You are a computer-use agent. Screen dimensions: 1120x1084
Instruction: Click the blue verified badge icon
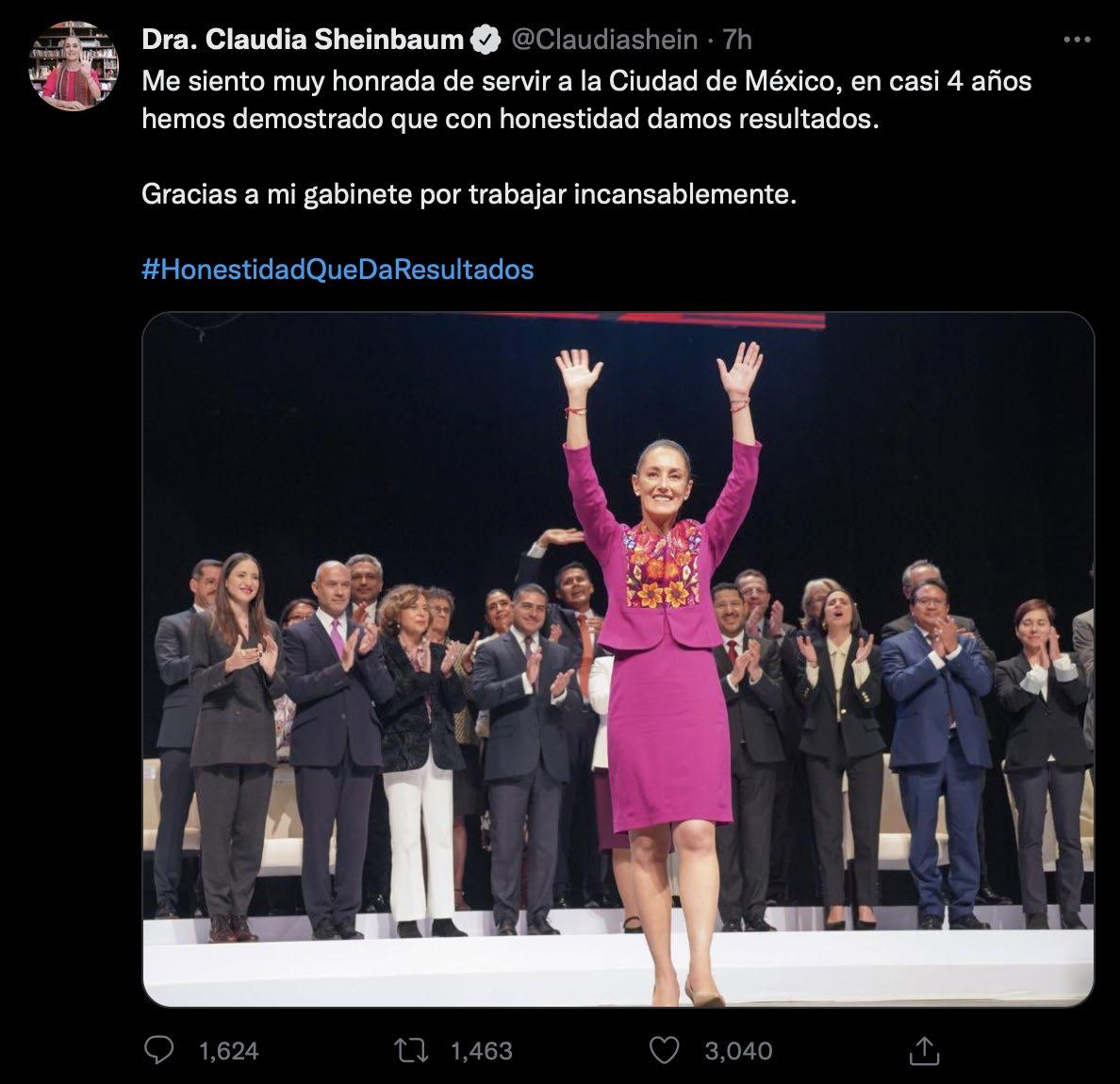coord(486,40)
